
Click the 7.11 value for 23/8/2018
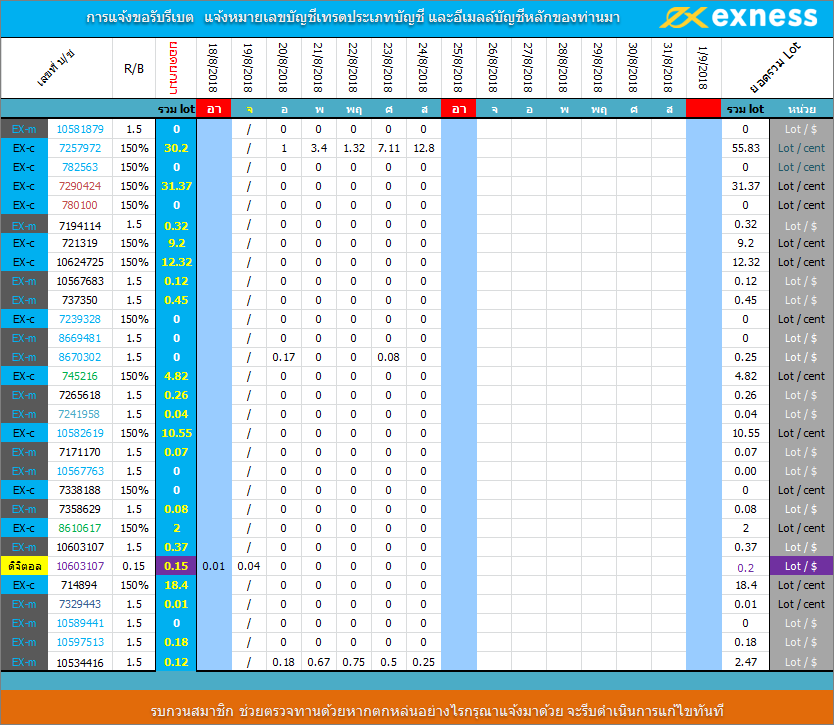coord(389,148)
